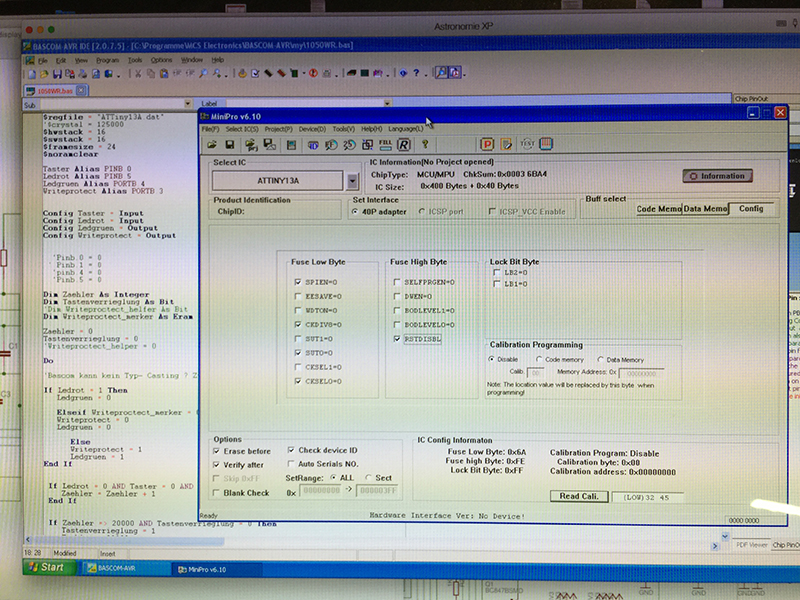
Task: Toggle the Auto Serials NO. checkbox
Action: click(291, 464)
